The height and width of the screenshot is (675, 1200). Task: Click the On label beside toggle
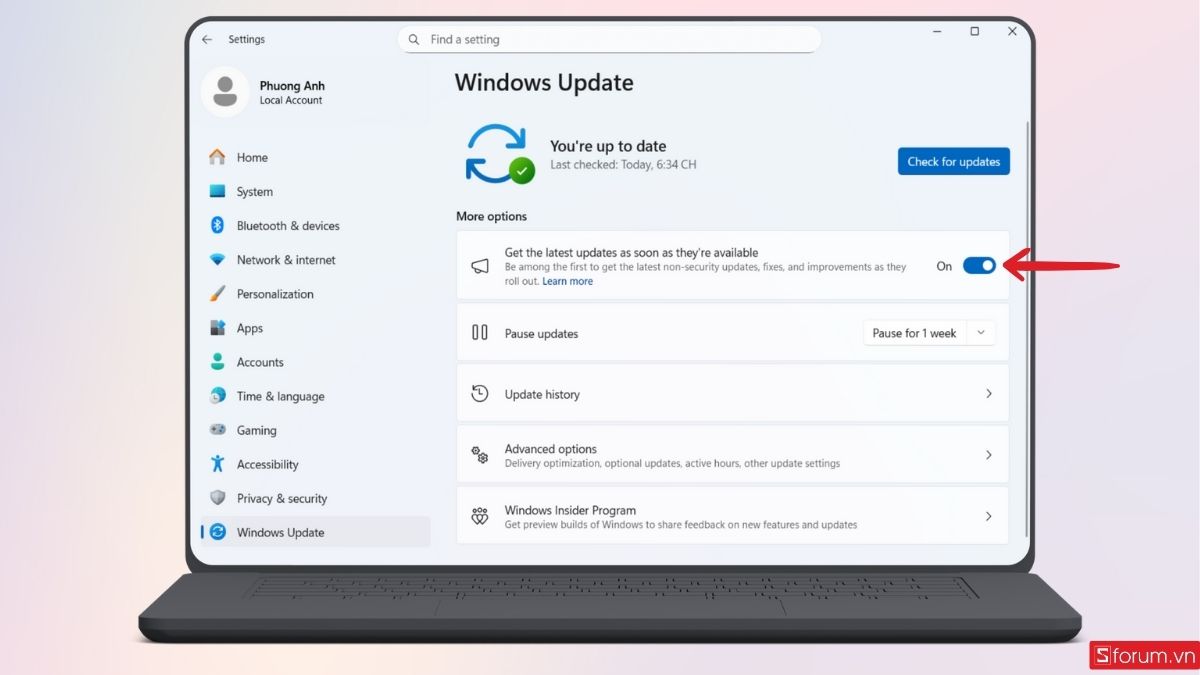coord(944,266)
